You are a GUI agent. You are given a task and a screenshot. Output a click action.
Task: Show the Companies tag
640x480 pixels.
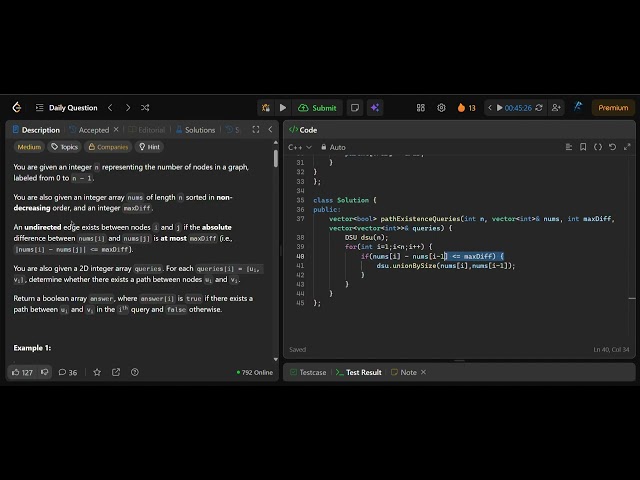[x=108, y=147]
